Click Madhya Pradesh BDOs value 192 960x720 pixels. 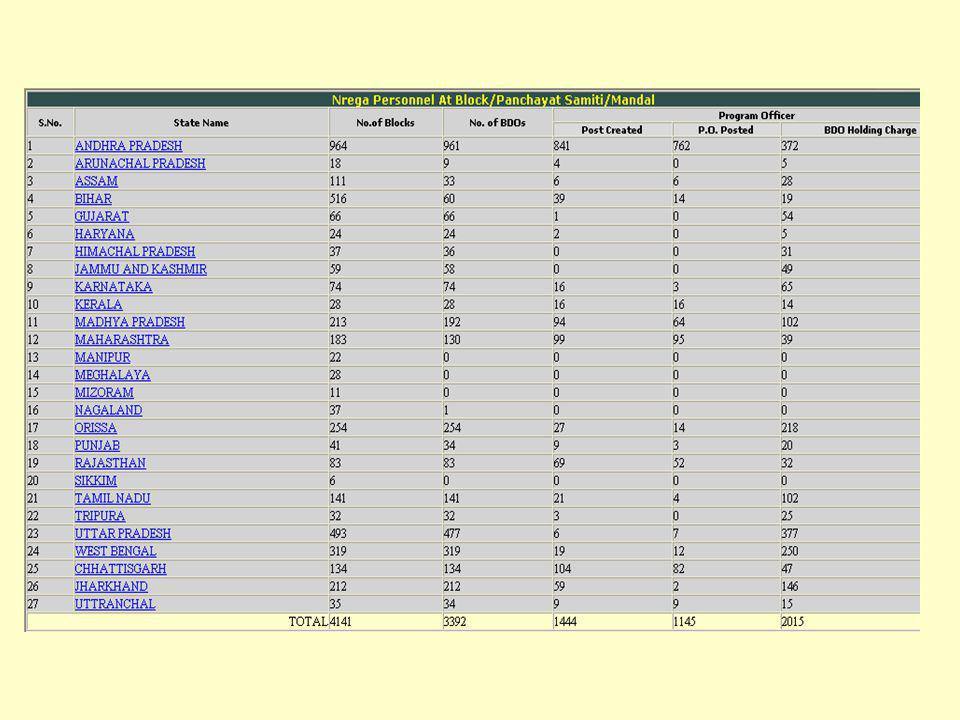click(x=452, y=323)
